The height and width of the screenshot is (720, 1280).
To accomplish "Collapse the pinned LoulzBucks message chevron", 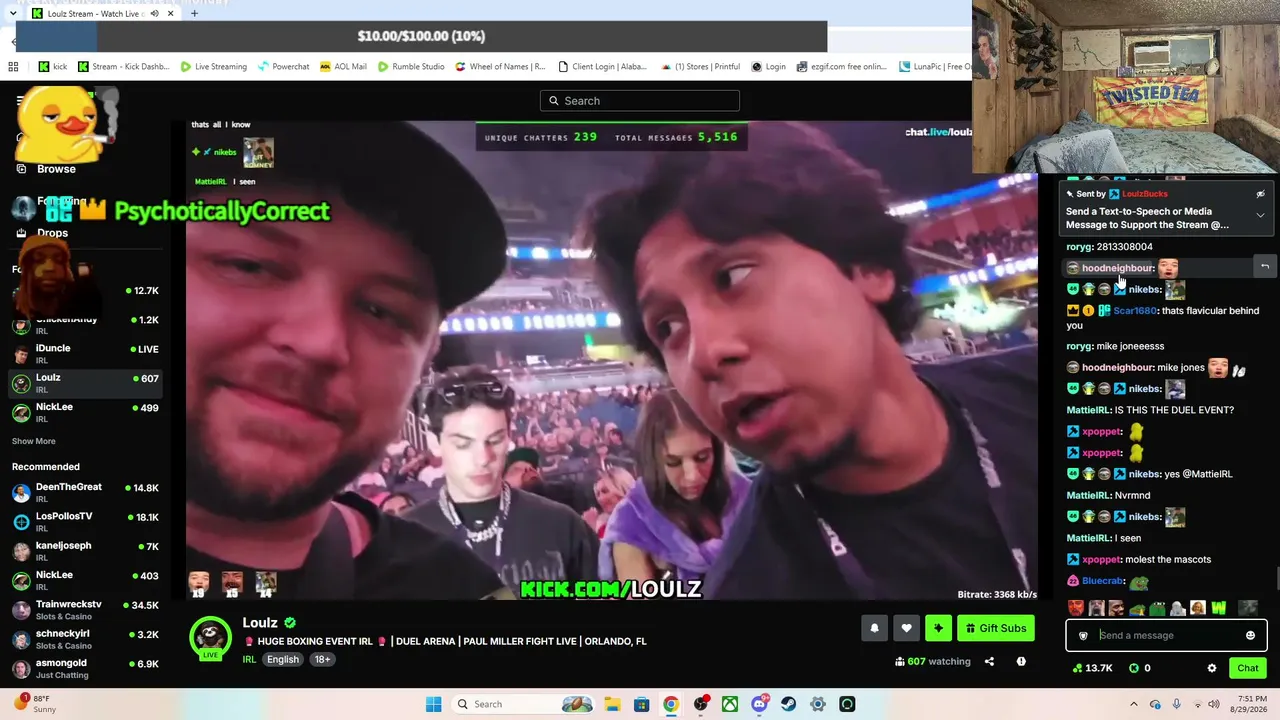I will (x=1260, y=215).
